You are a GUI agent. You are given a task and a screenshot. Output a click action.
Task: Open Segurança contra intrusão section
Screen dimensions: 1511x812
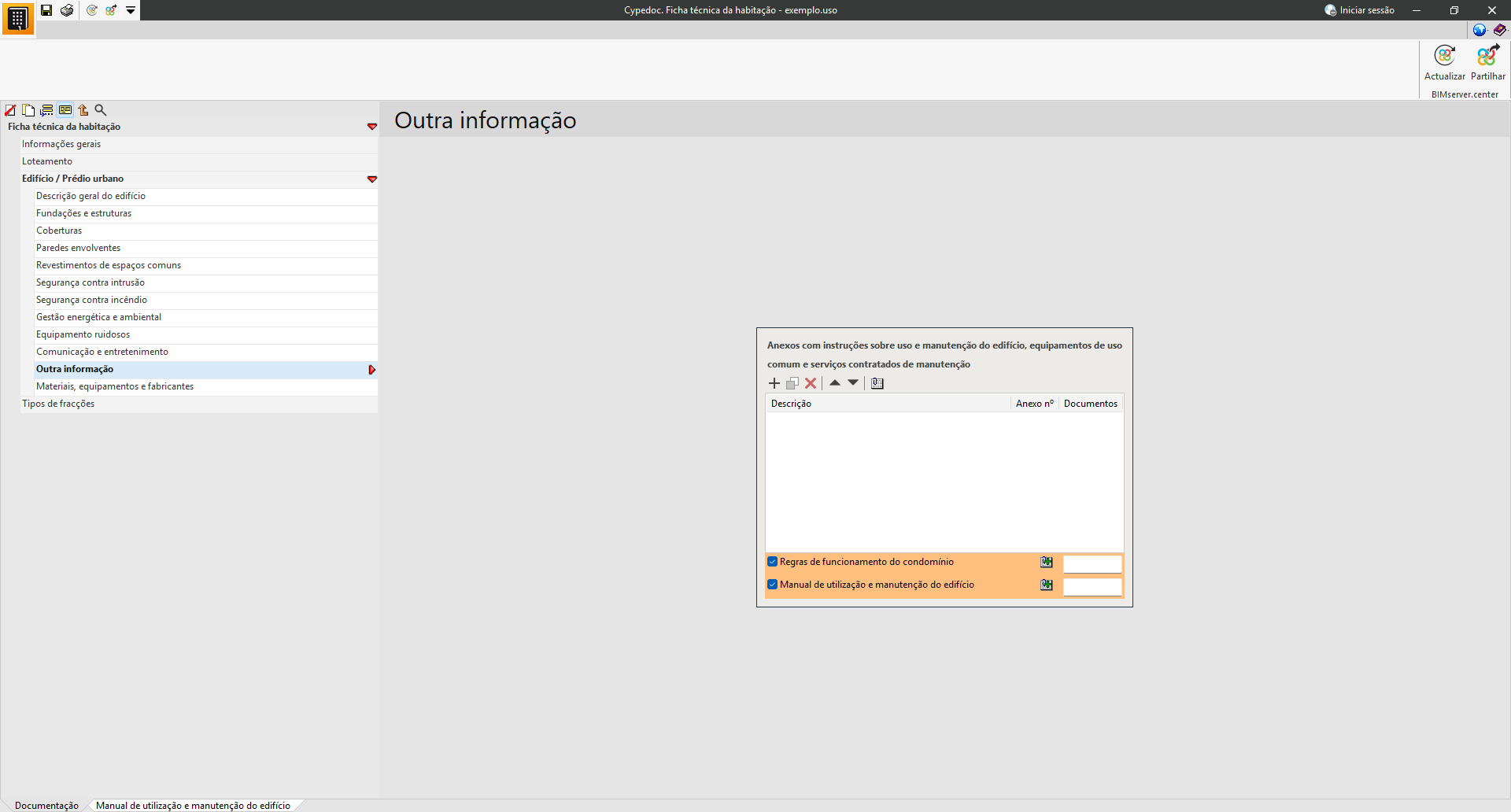[x=206, y=282]
